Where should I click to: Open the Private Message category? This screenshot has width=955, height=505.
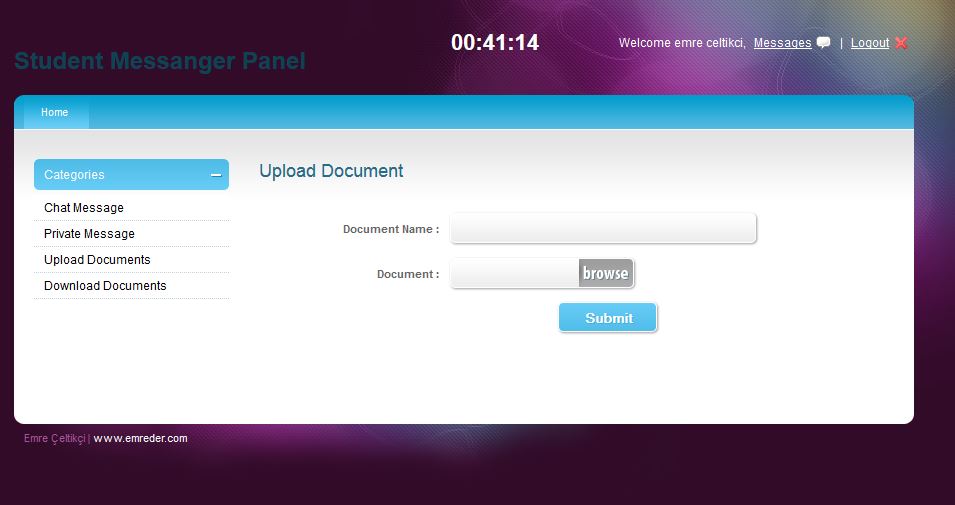[89, 234]
